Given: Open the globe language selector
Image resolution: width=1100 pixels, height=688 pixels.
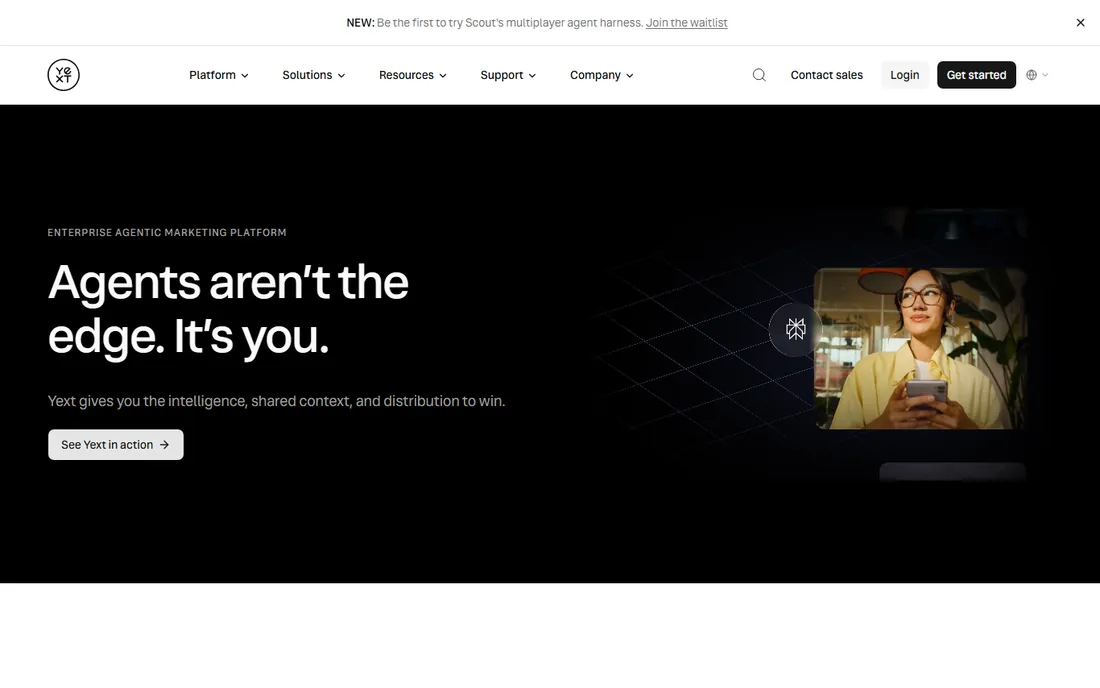Looking at the screenshot, I should click(x=1037, y=75).
